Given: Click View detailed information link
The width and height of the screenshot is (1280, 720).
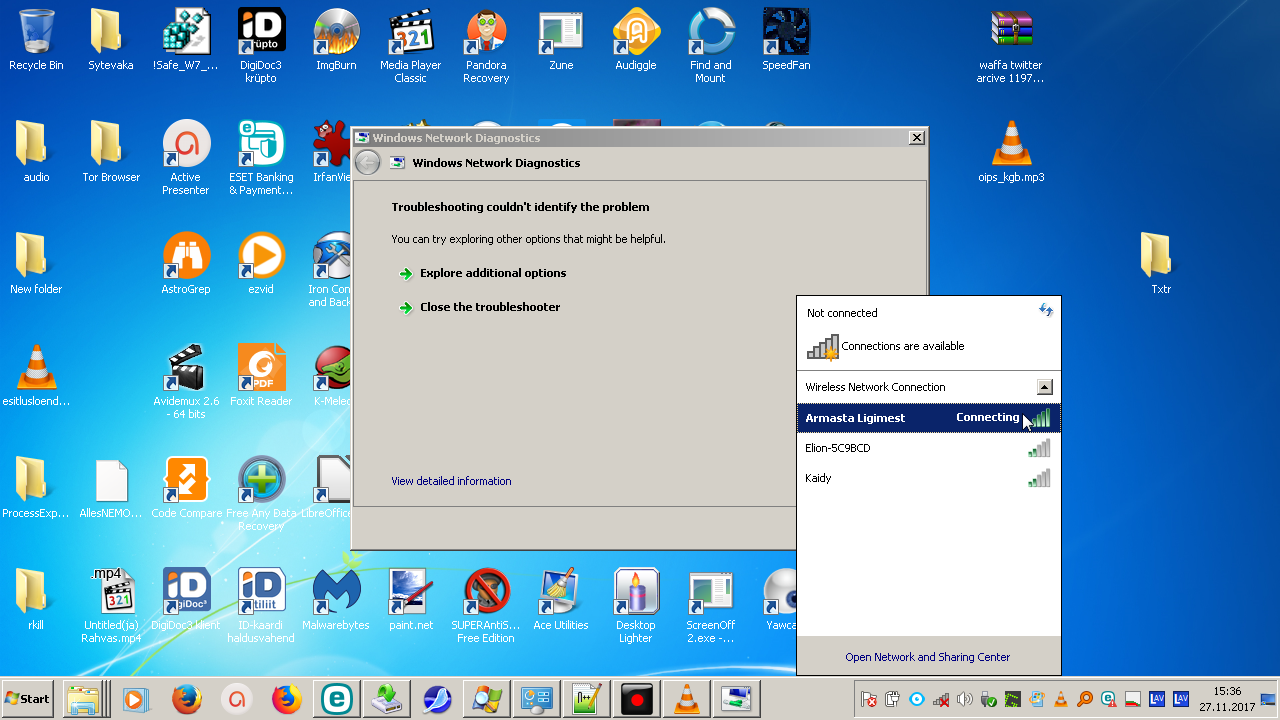Looking at the screenshot, I should 451,481.
